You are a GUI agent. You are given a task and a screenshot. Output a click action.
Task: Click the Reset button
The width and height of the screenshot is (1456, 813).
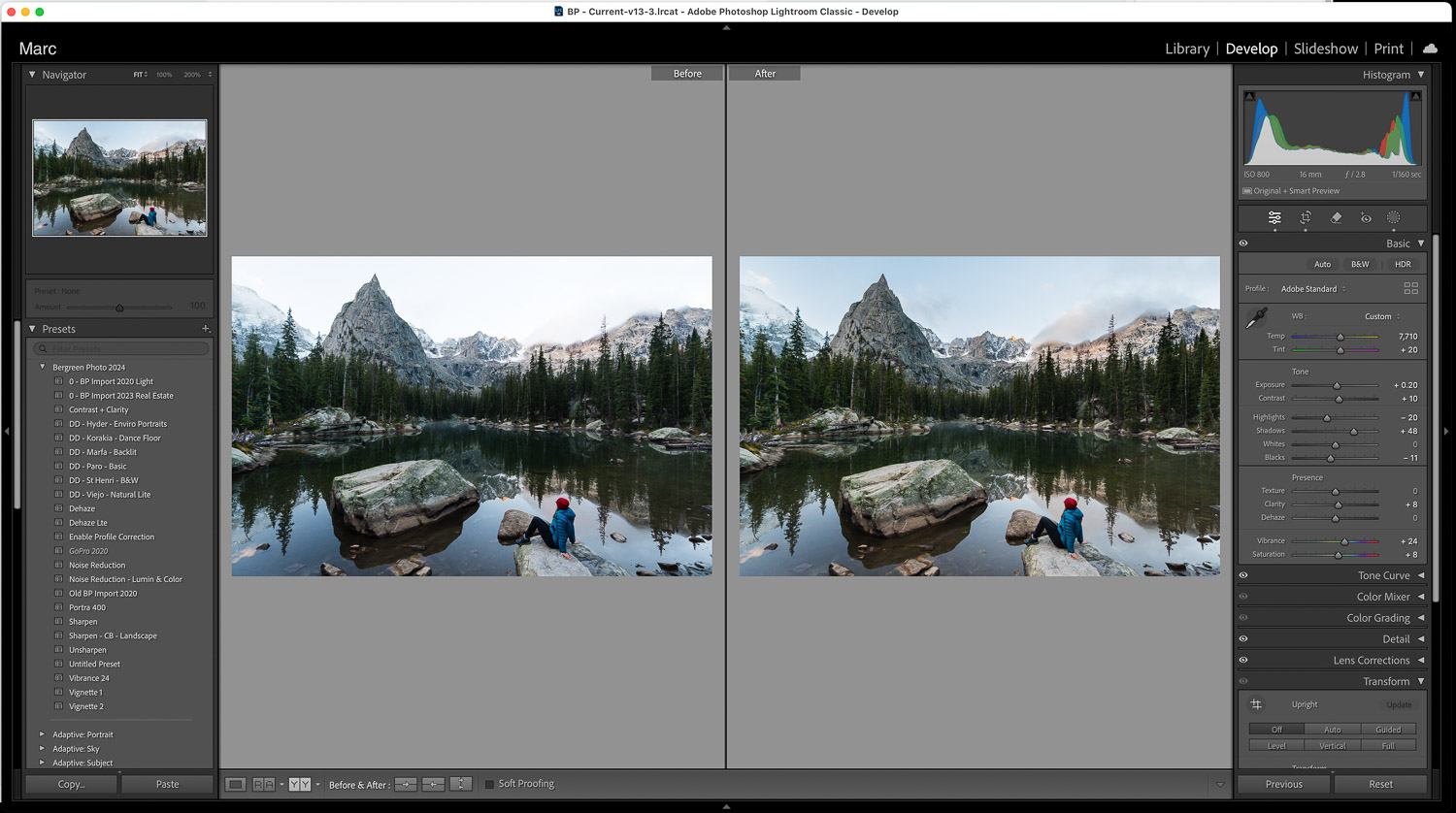[1380, 784]
